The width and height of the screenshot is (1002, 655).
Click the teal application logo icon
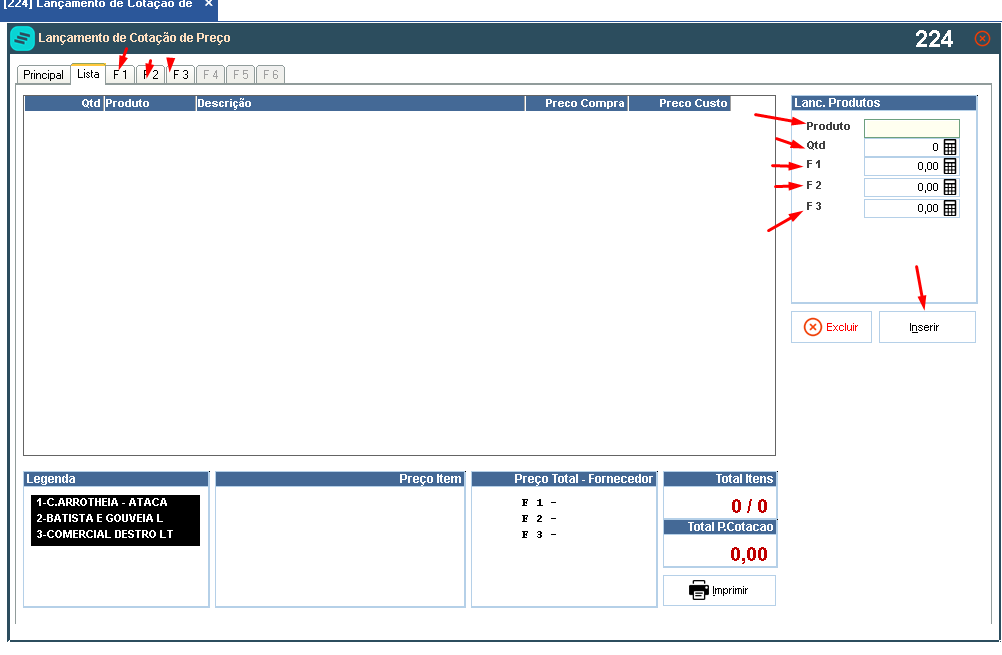[22, 38]
